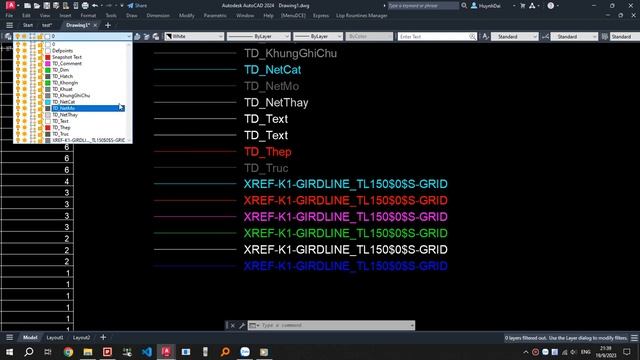Toggle freeze sun for TD_NetCat layer
The width and height of the screenshot is (640, 360).
coord(25,102)
